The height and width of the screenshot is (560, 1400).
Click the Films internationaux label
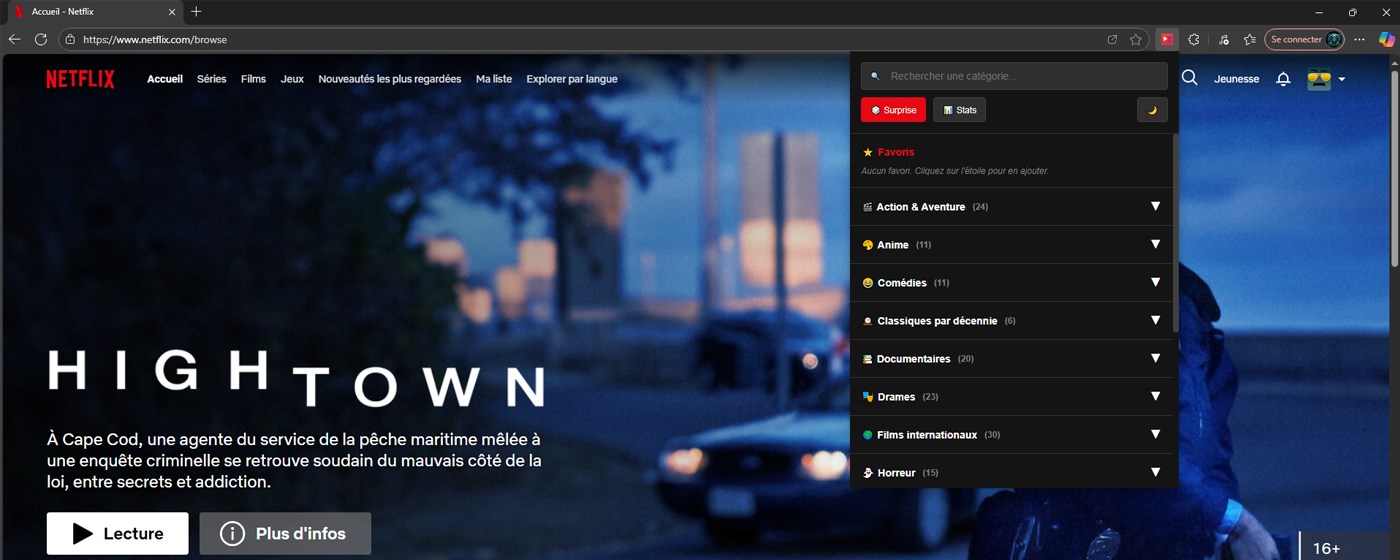(x=927, y=435)
